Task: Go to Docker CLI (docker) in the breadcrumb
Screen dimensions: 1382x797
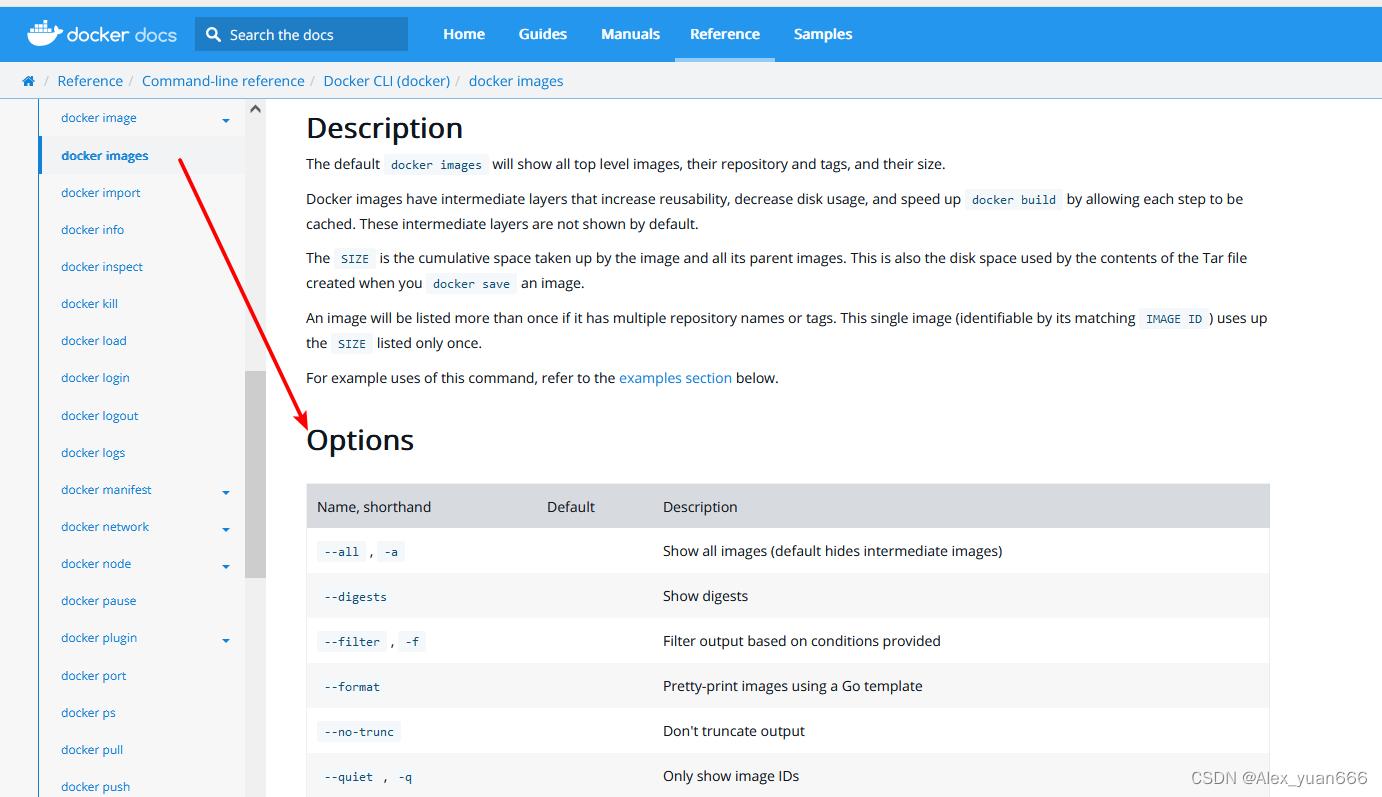Action: coord(387,81)
